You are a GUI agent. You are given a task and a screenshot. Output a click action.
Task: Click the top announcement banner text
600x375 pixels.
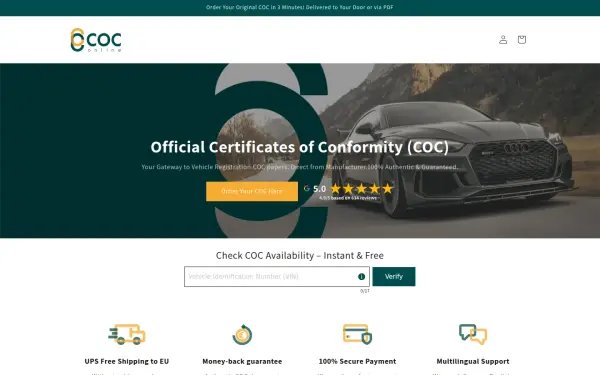click(x=300, y=7)
